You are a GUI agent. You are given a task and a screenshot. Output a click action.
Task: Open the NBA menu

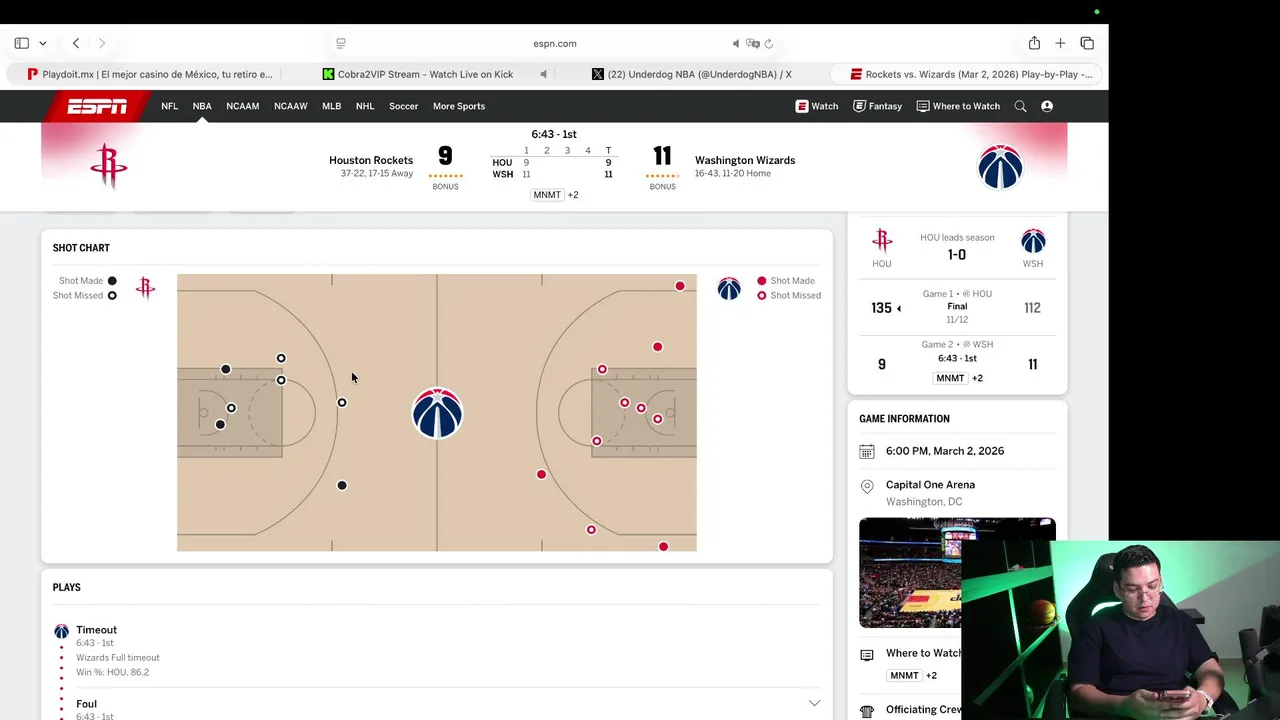202,106
